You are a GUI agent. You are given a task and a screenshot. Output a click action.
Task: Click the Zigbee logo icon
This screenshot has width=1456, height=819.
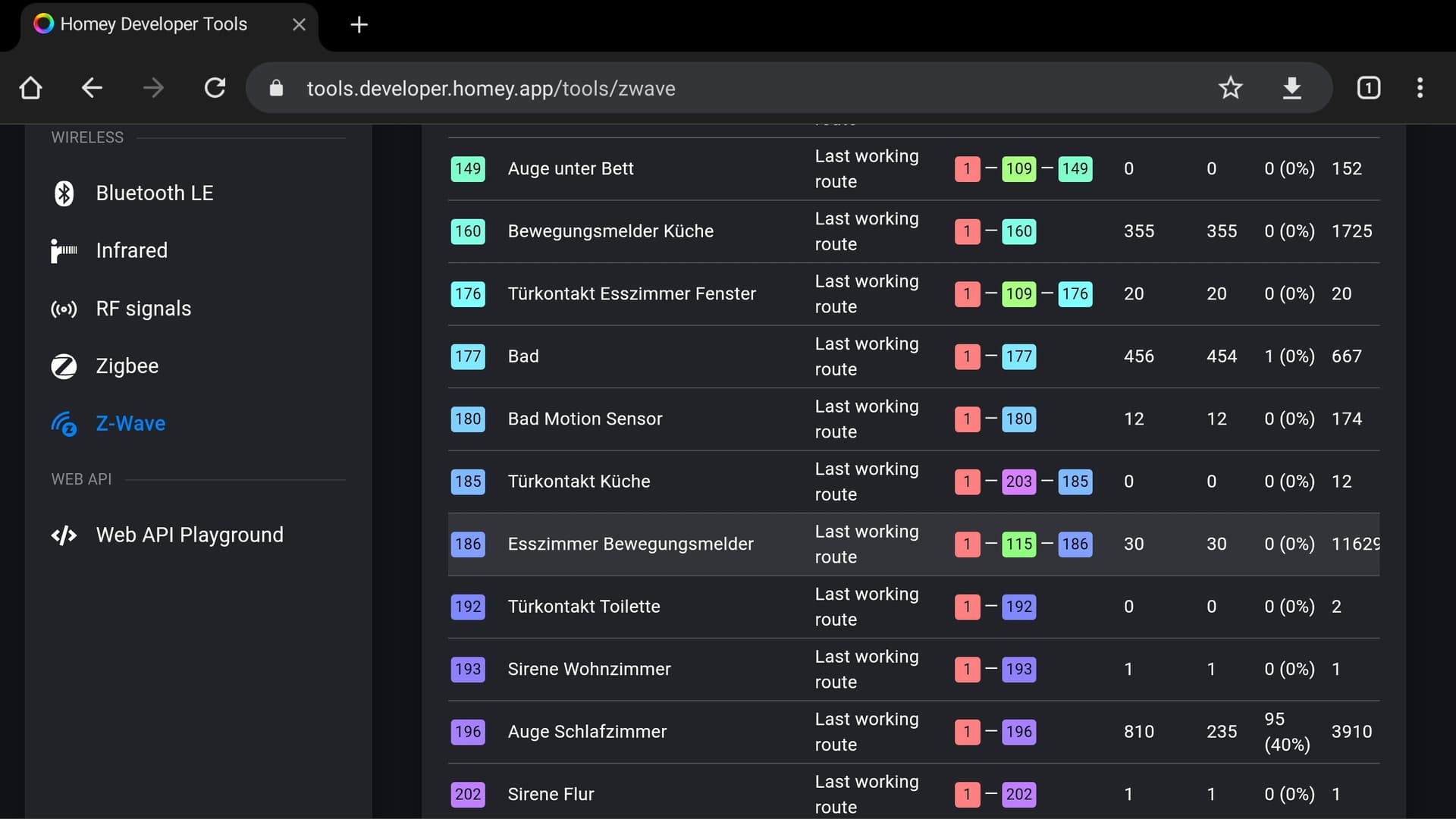[64, 366]
